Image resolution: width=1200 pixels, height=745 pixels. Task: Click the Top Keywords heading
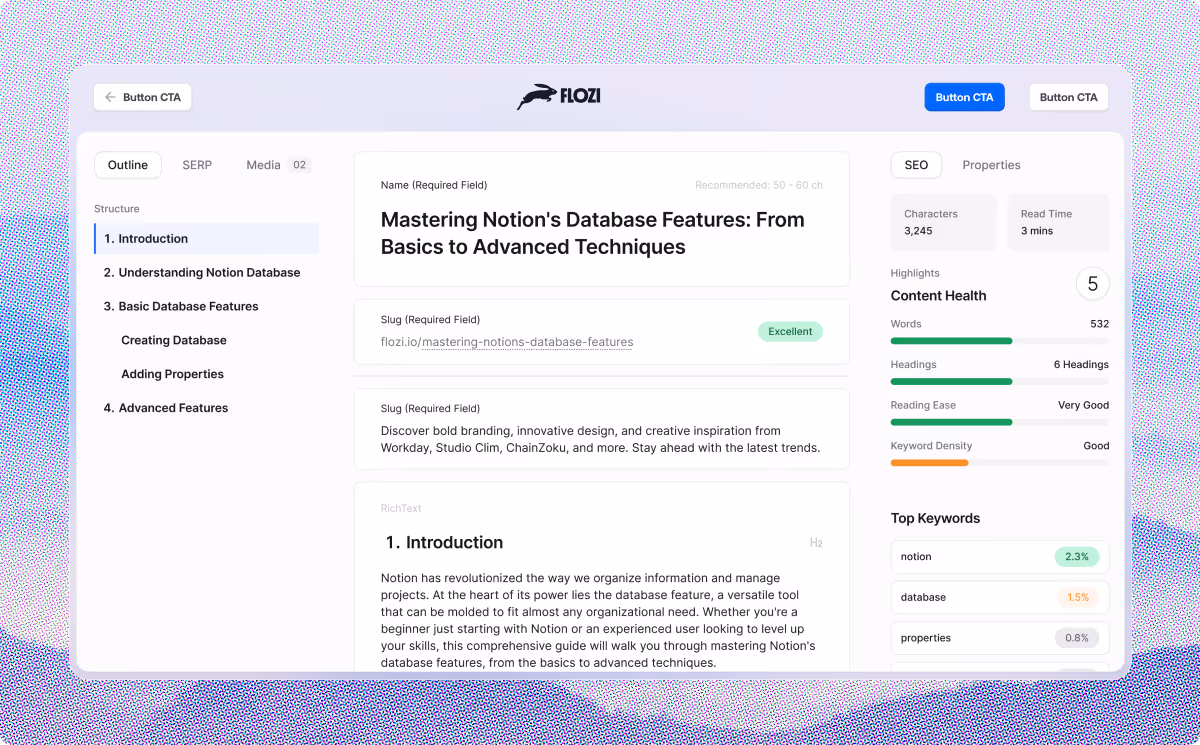point(935,518)
